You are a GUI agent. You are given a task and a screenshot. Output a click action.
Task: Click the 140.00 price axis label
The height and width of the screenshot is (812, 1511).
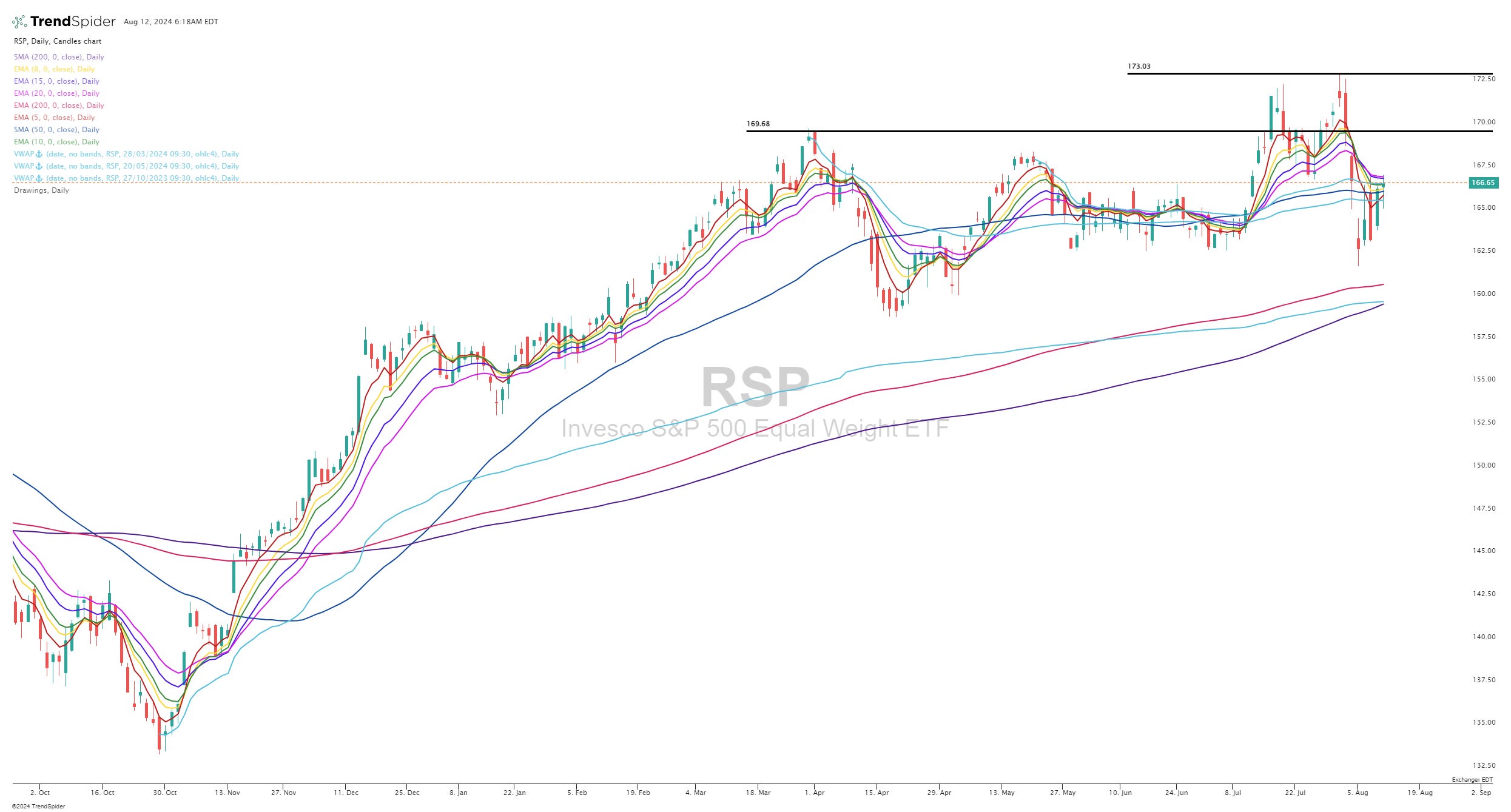pos(1484,637)
